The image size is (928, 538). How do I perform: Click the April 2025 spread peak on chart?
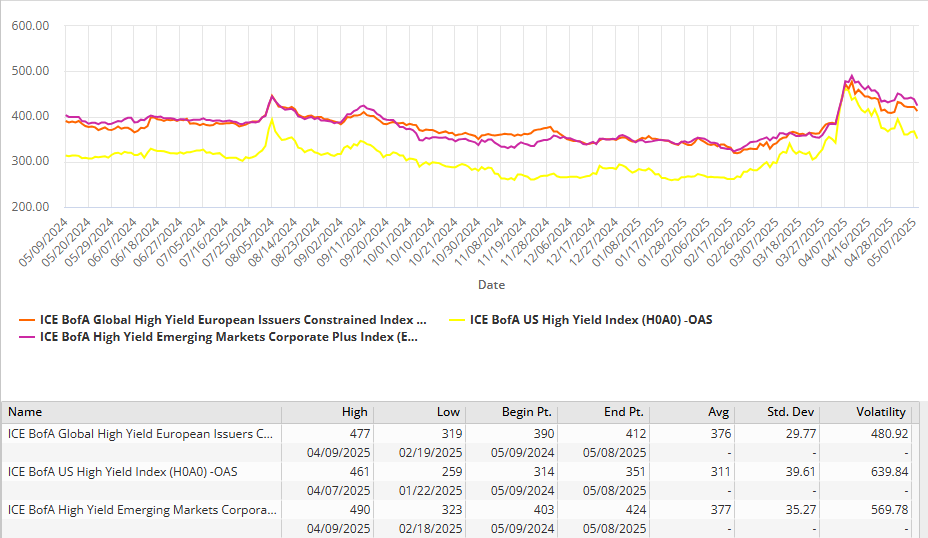point(851,77)
